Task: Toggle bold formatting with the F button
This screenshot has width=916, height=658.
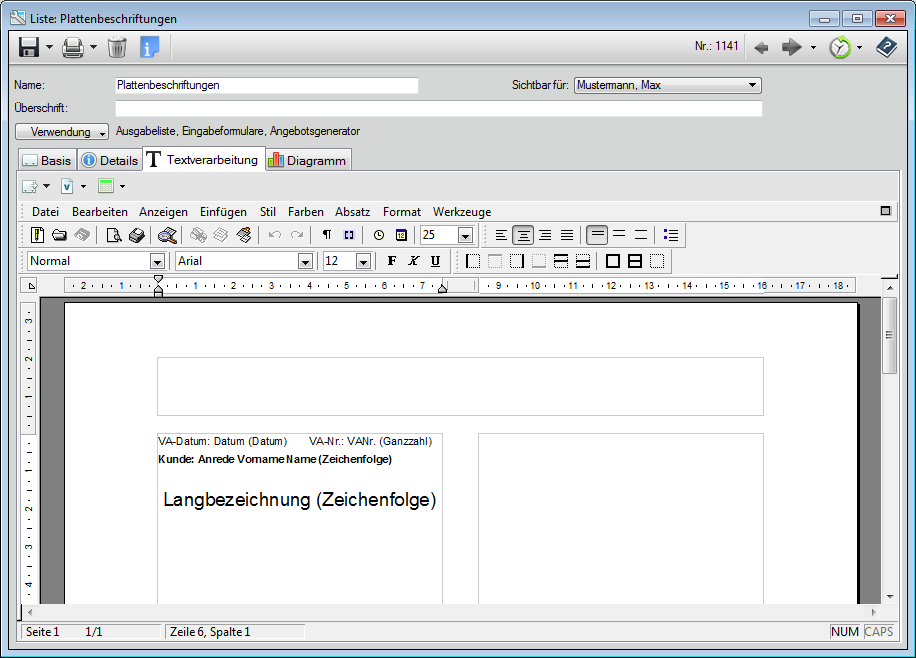Action: tap(392, 261)
